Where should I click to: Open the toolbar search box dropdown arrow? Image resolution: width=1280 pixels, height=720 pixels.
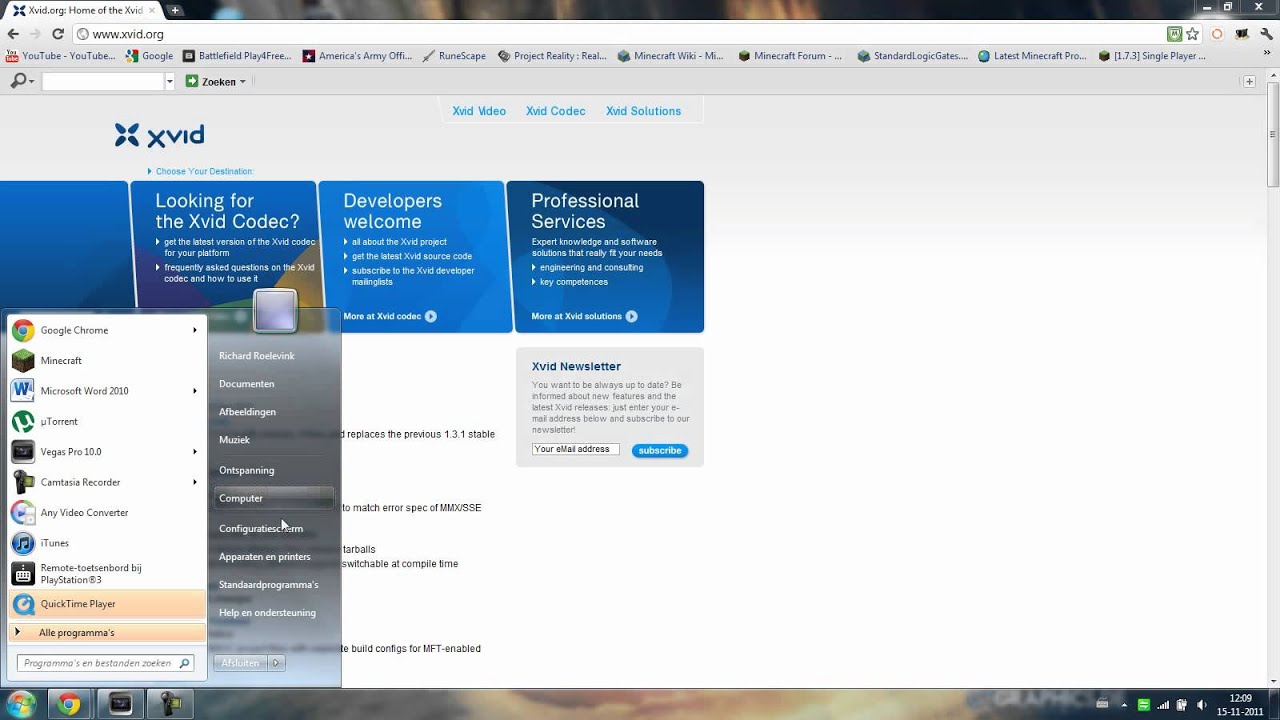pos(169,81)
